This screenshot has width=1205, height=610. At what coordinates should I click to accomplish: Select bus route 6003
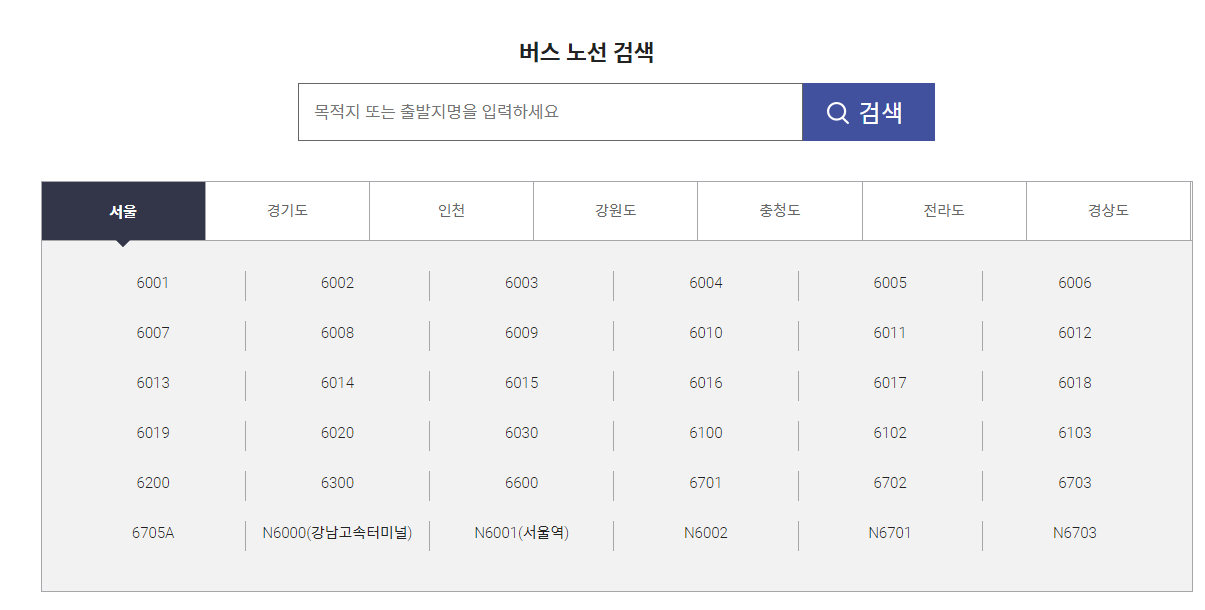tap(521, 283)
